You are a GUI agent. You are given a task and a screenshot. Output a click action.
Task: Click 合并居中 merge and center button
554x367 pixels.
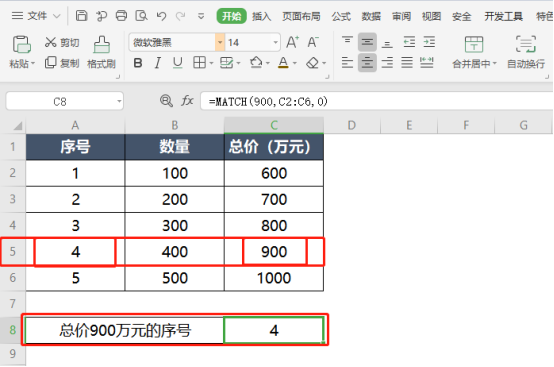pyautogui.click(x=474, y=52)
